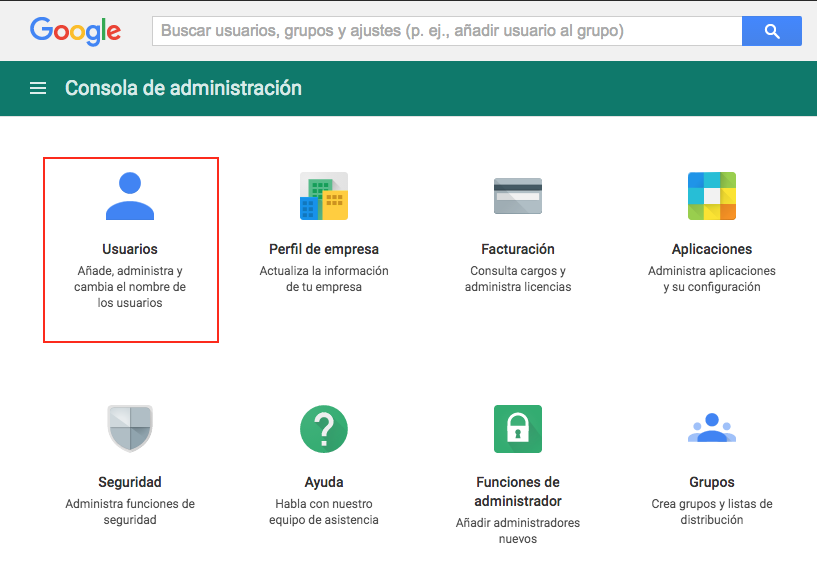Click the blue search magnifier button
This screenshot has height=565, width=817.
pyautogui.click(x=772, y=31)
